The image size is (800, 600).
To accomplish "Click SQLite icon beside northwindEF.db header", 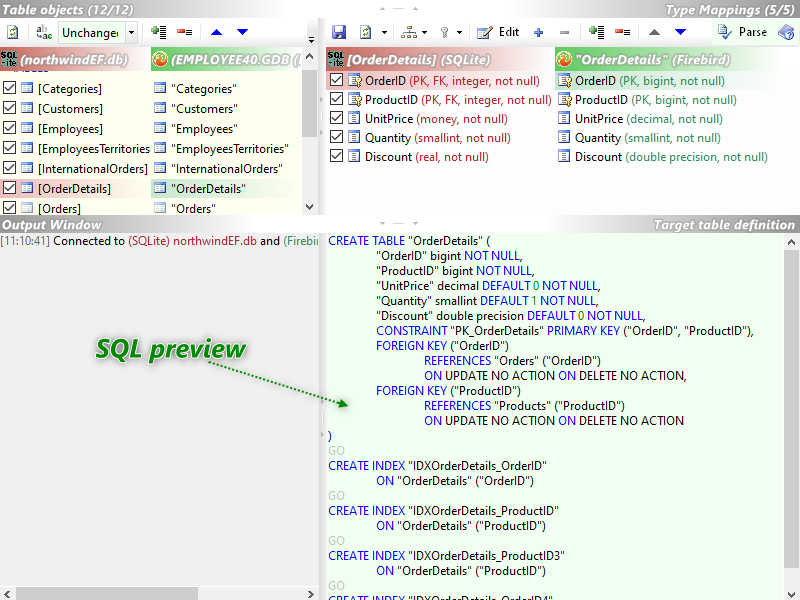I will [9, 60].
